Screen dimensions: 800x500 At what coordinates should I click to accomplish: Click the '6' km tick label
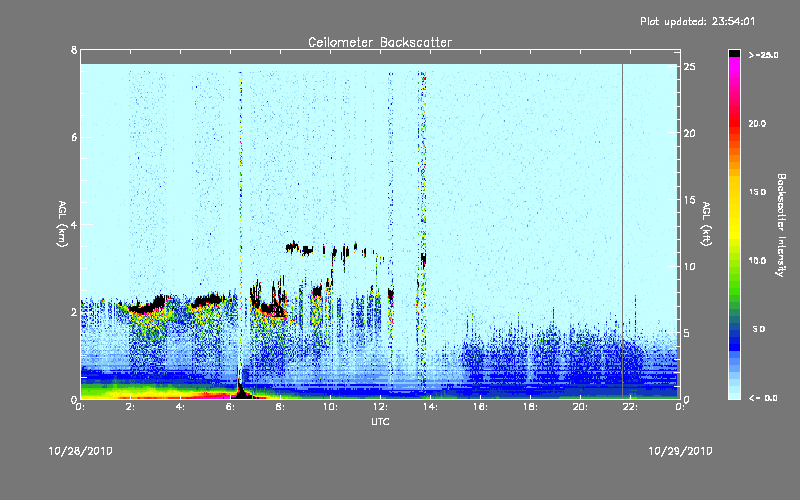pos(74,137)
